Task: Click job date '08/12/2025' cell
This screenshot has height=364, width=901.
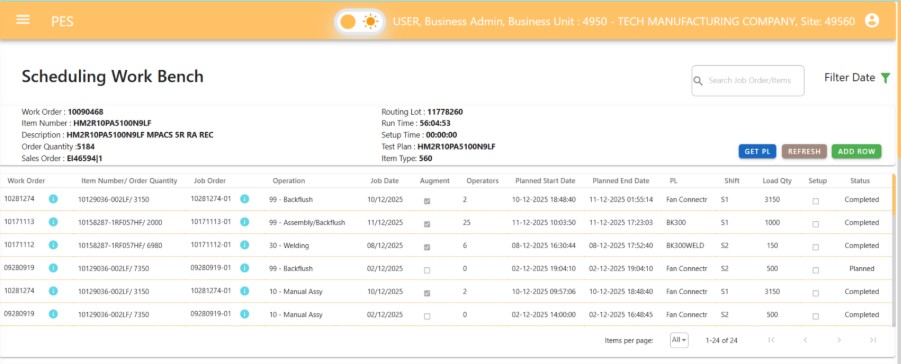Action: coord(385,246)
